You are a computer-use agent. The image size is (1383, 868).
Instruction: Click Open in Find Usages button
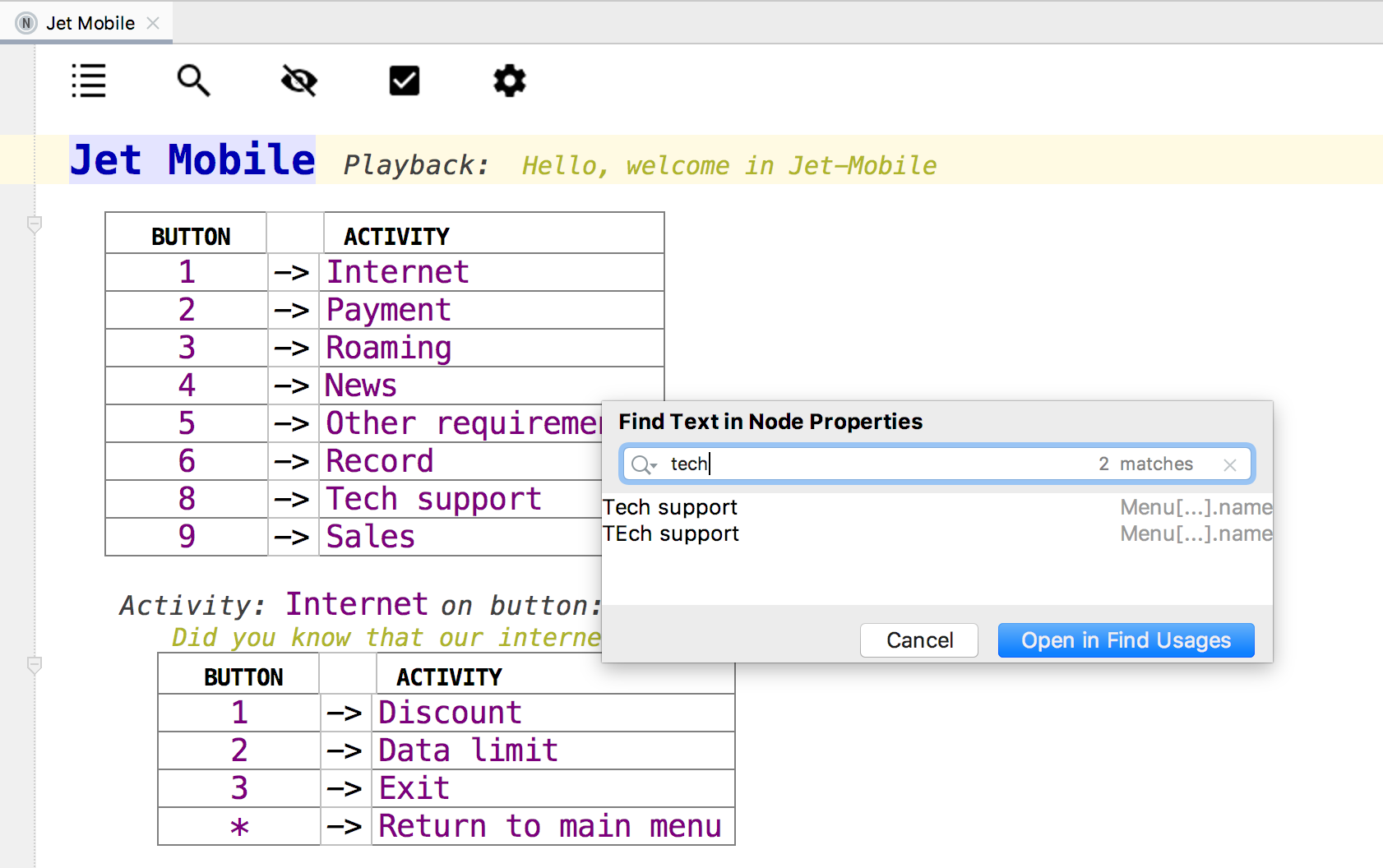pos(1126,640)
